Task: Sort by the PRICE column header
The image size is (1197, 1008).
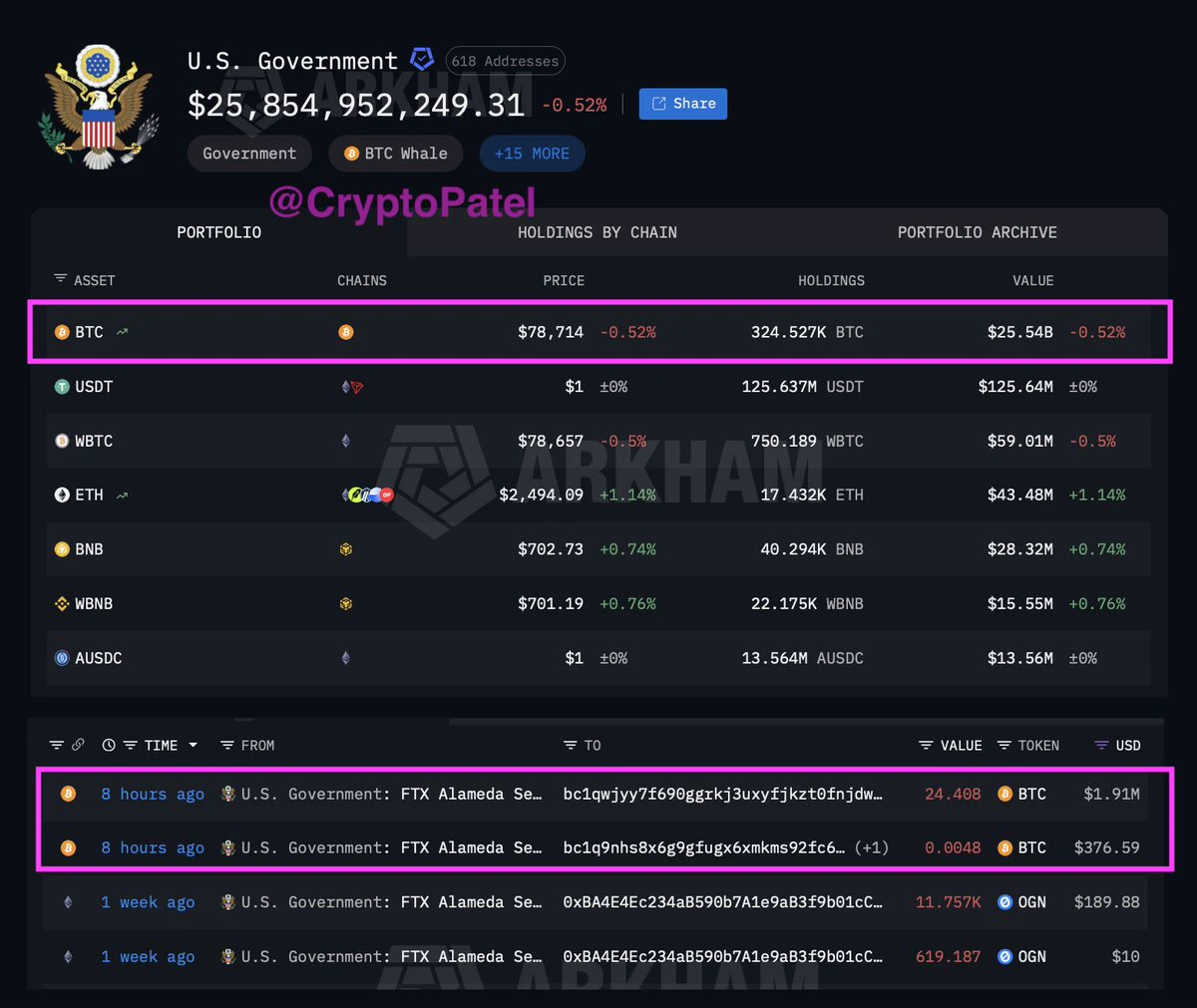Action: 564,280
